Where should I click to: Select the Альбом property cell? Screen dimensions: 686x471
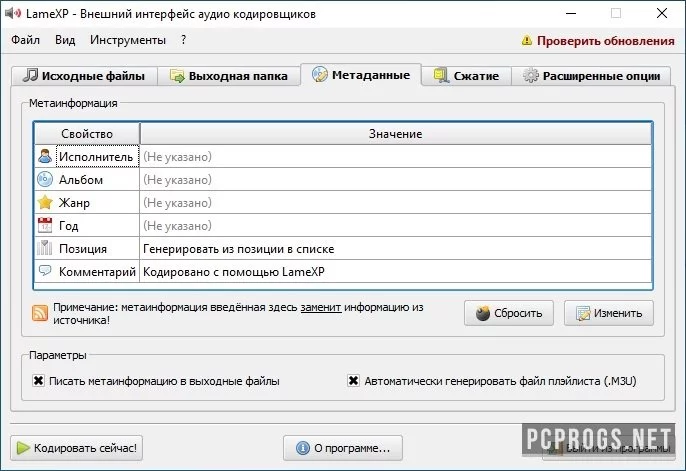click(x=87, y=179)
